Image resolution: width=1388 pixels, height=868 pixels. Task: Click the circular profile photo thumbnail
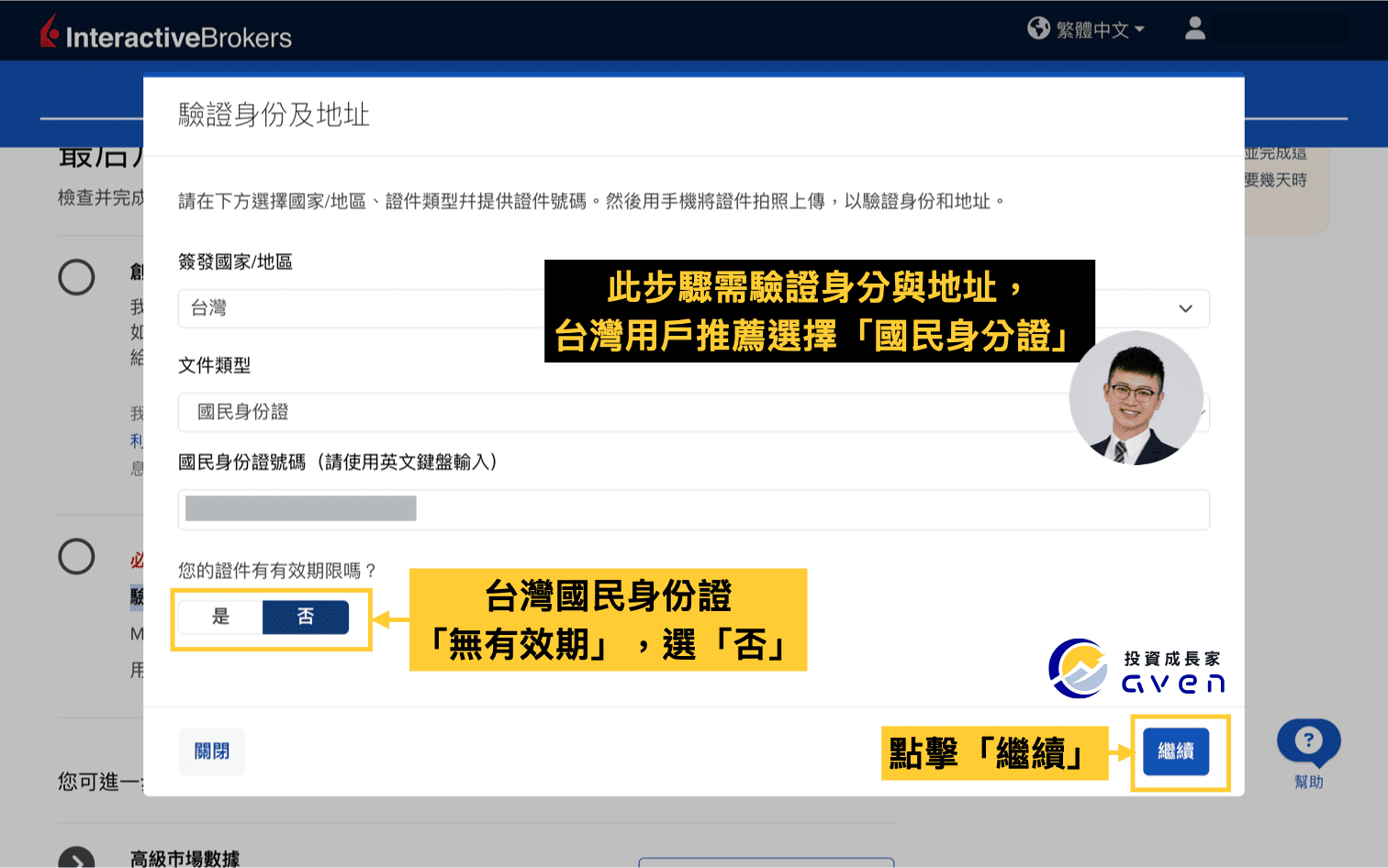(x=1136, y=398)
